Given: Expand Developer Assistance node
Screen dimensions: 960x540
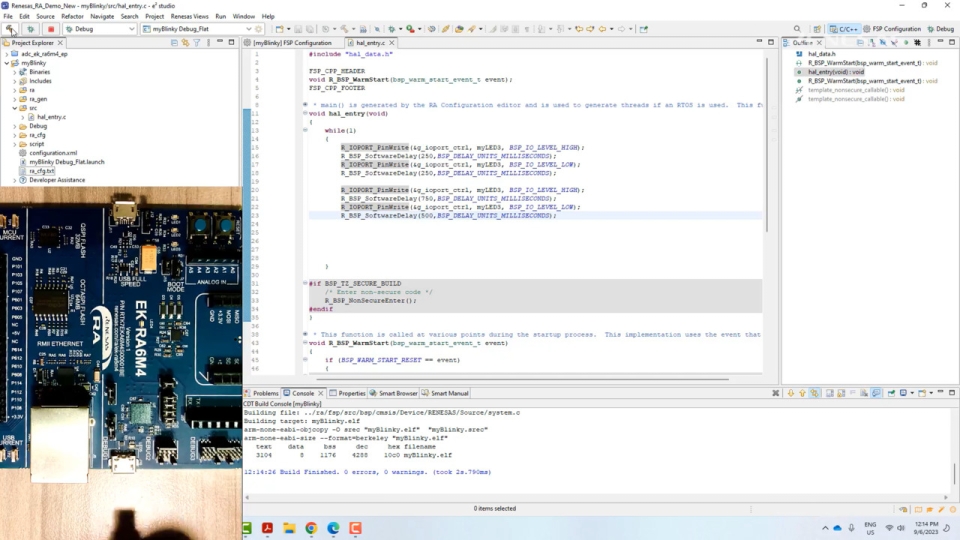Looking at the screenshot, I should pos(15,180).
